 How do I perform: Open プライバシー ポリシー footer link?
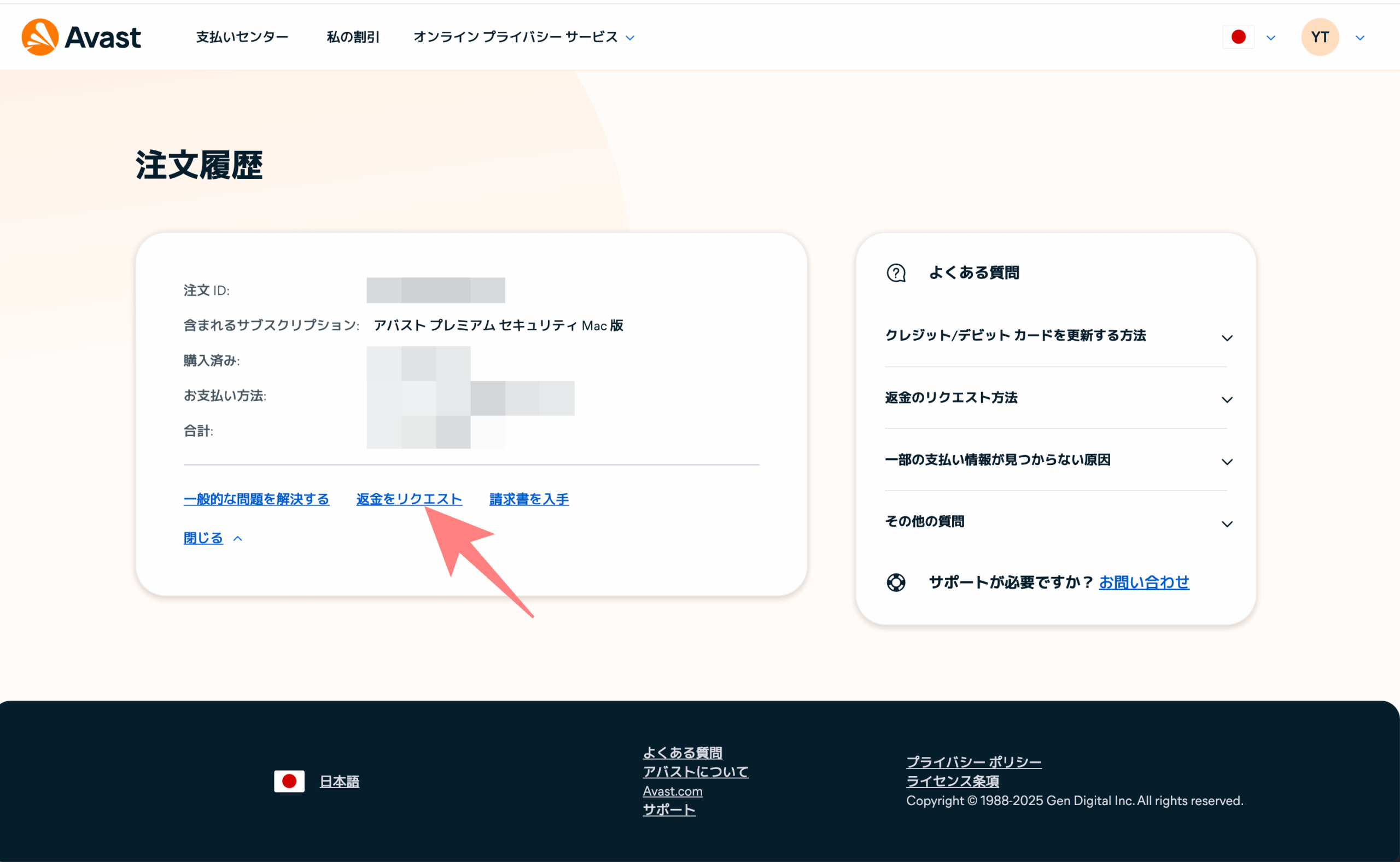pos(973,762)
